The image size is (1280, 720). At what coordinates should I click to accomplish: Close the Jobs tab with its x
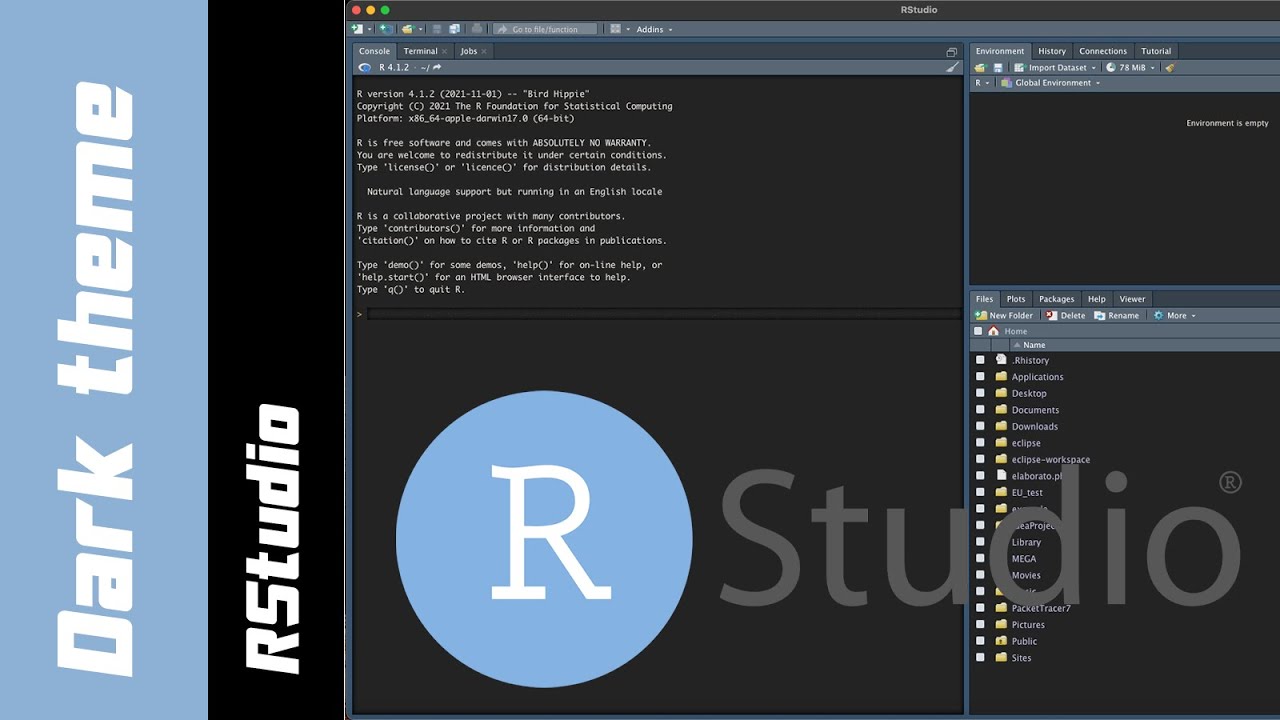point(484,52)
